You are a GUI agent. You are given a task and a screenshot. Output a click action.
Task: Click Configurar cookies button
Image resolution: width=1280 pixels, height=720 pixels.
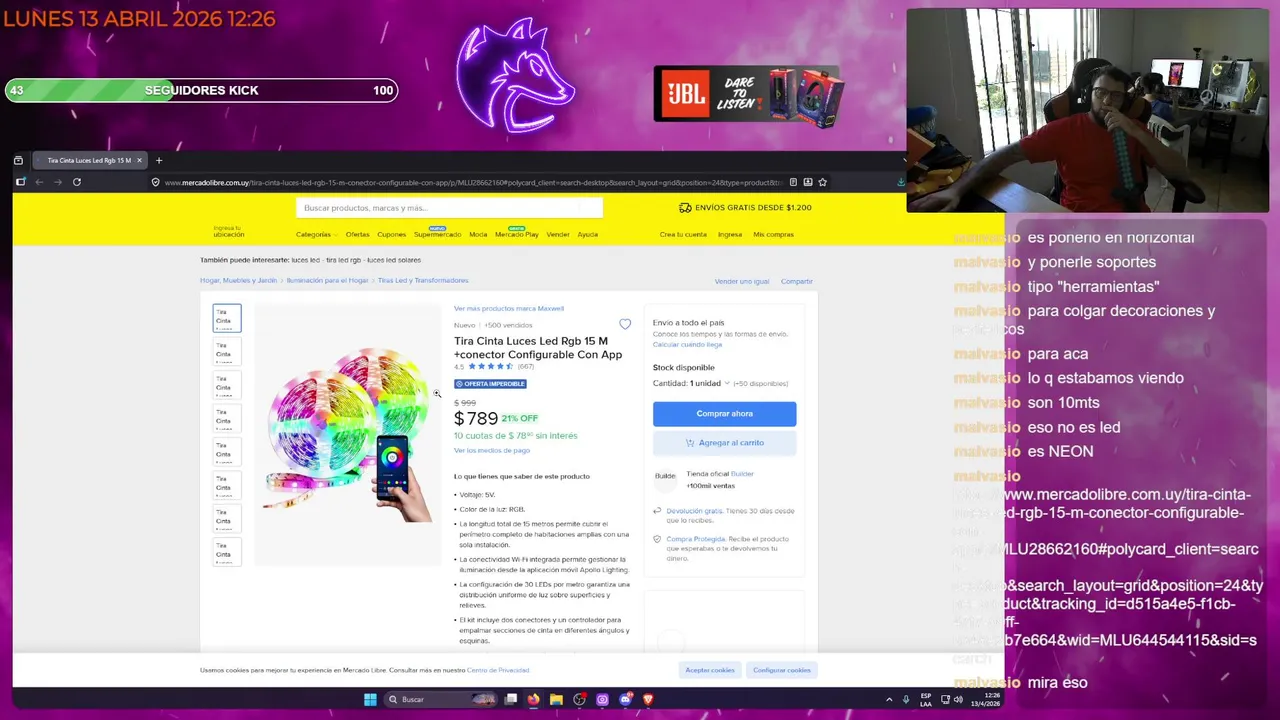pos(782,670)
